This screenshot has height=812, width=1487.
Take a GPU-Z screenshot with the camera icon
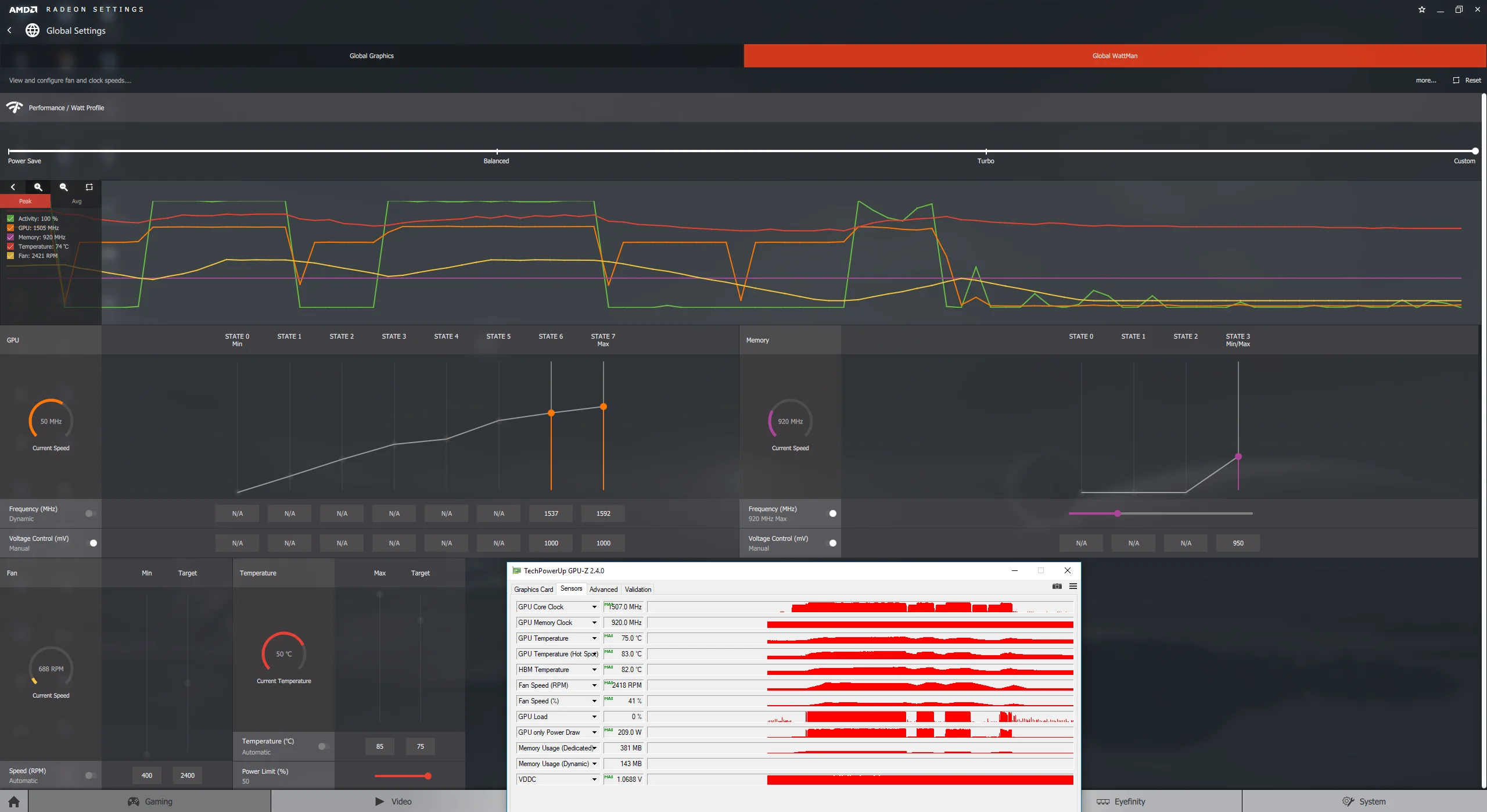pyautogui.click(x=1057, y=587)
